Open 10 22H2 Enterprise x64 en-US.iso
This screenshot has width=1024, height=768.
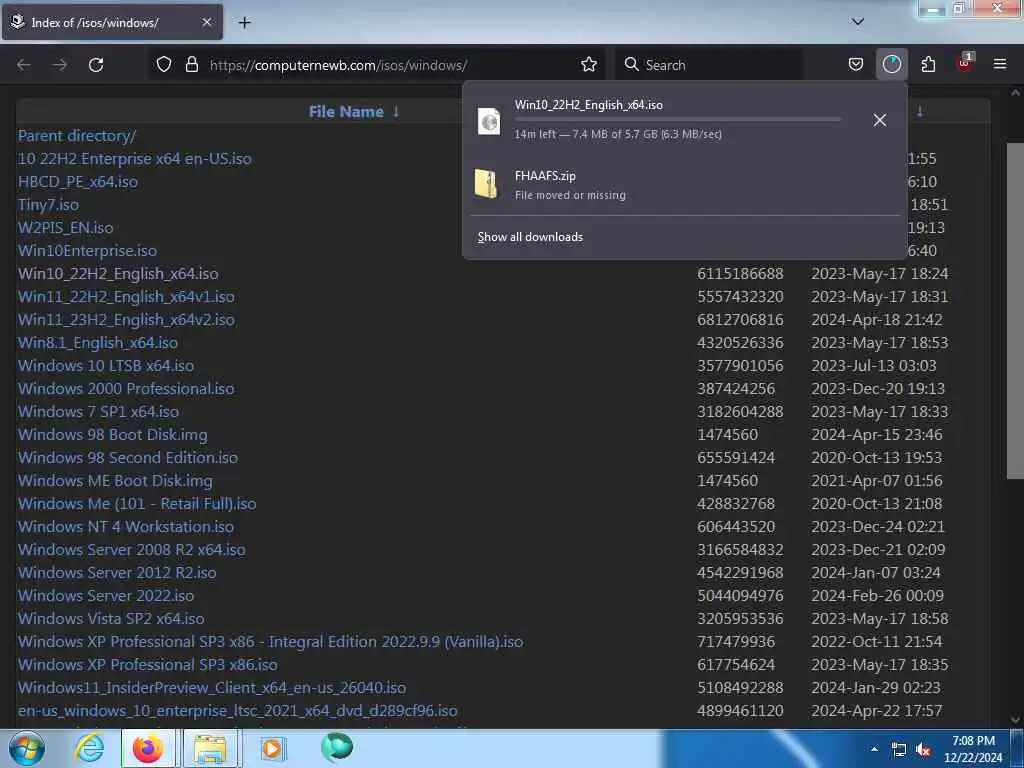[x=135, y=159]
